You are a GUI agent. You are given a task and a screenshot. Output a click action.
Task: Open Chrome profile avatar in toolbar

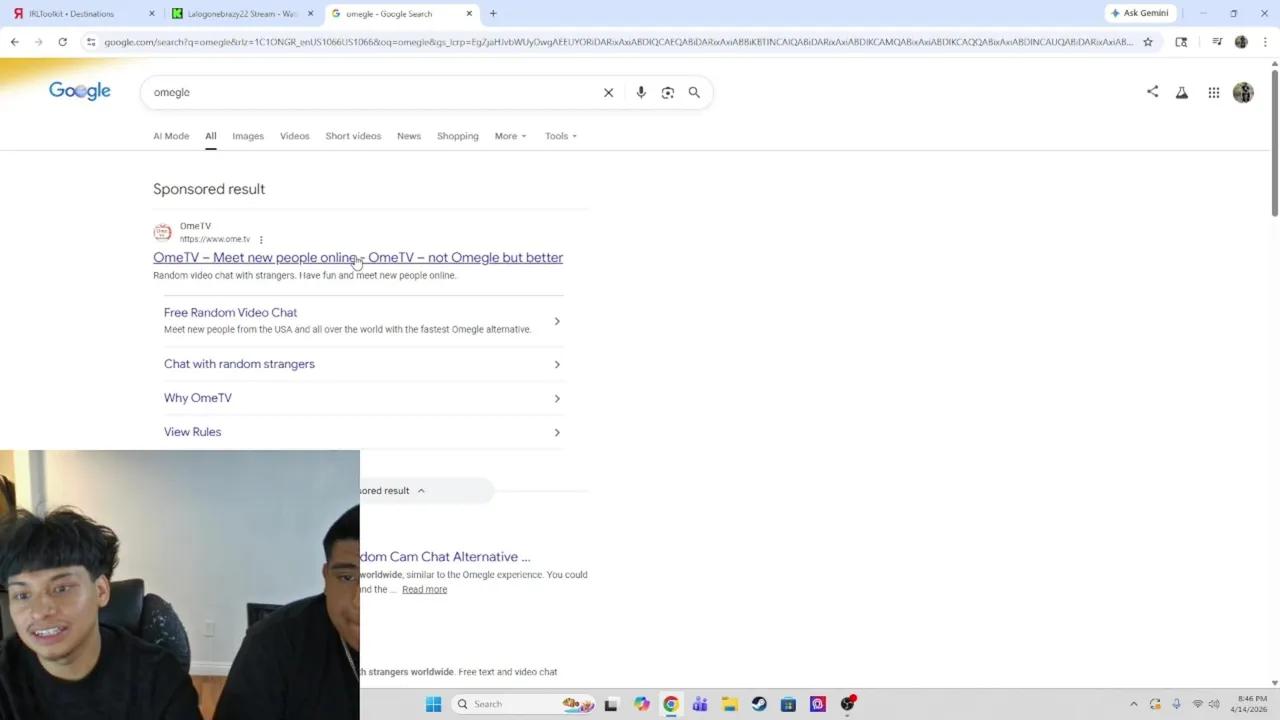click(1241, 42)
